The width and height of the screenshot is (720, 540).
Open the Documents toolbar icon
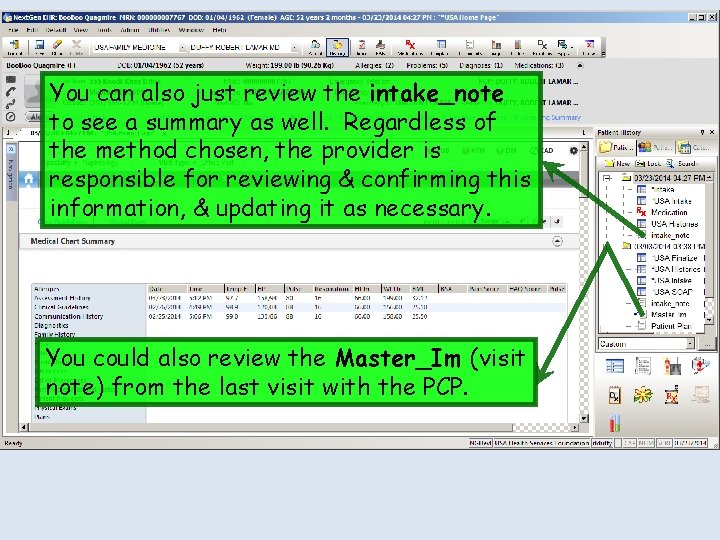(x=469, y=47)
